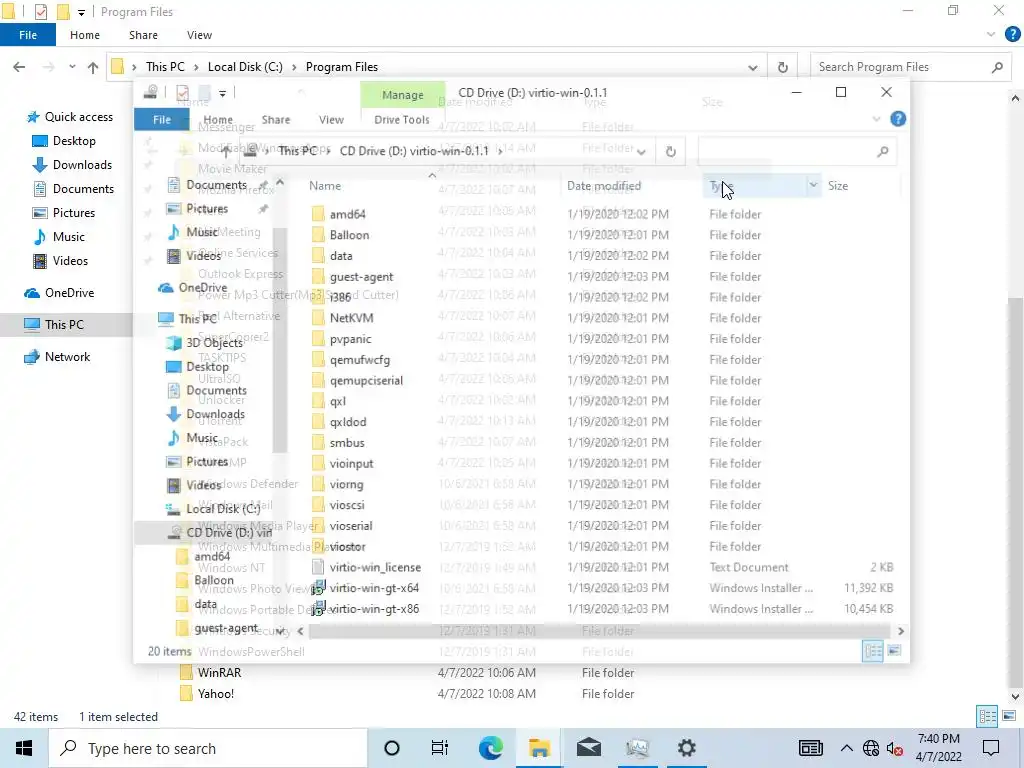This screenshot has height=768, width=1024.
Task: Click Search Program Files box
Action: coord(910,67)
